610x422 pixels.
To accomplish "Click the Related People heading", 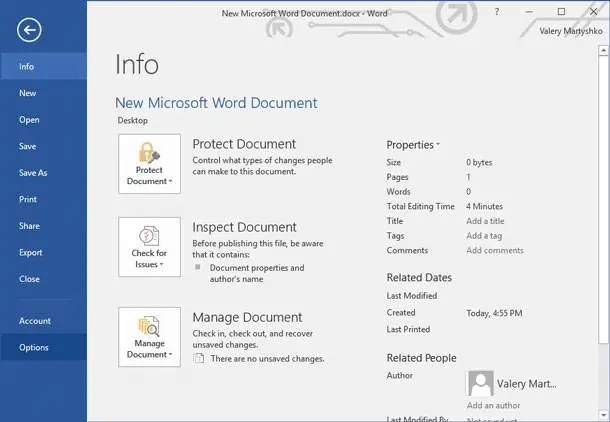I will [421, 358].
